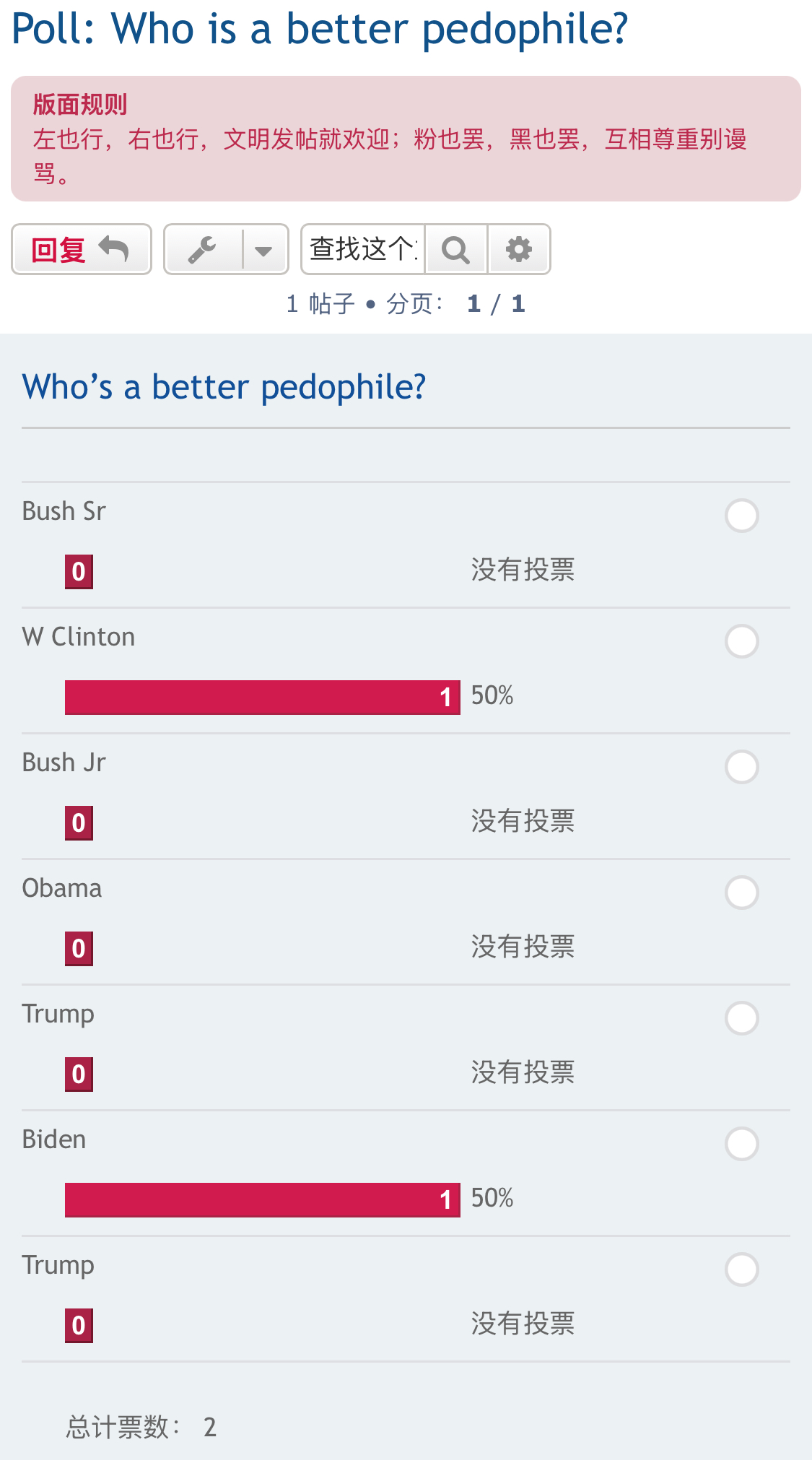812x1463 pixels.
Task: Select the Obama radio button
Action: 741,893
